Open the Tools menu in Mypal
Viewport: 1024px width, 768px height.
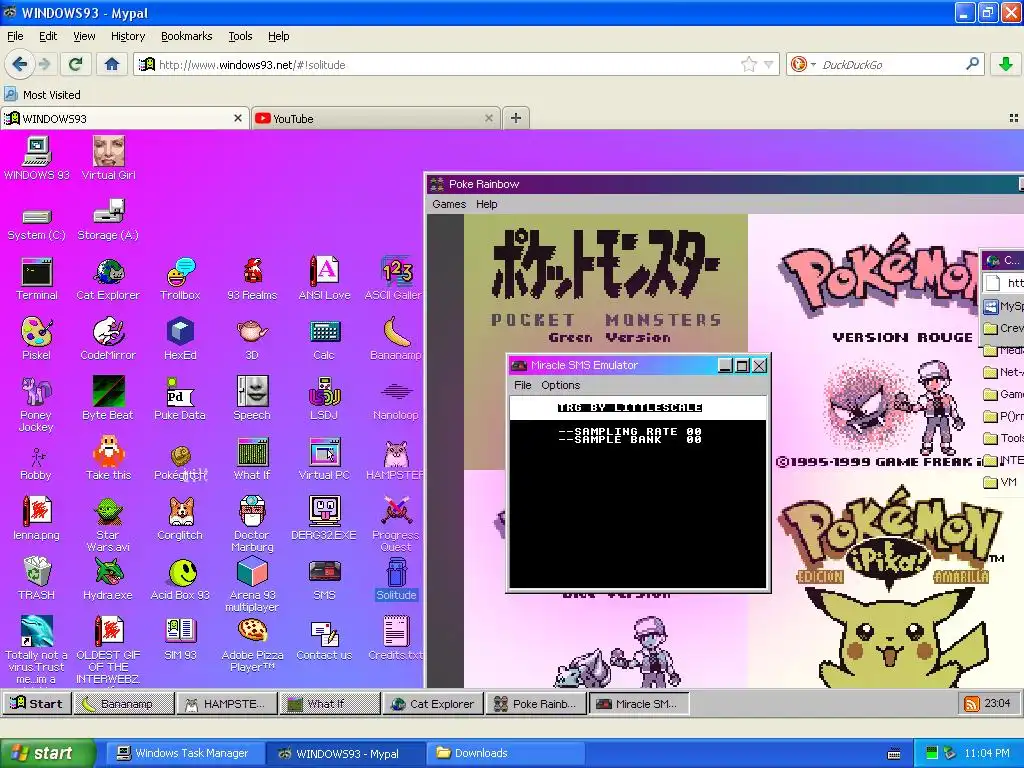pyautogui.click(x=240, y=36)
